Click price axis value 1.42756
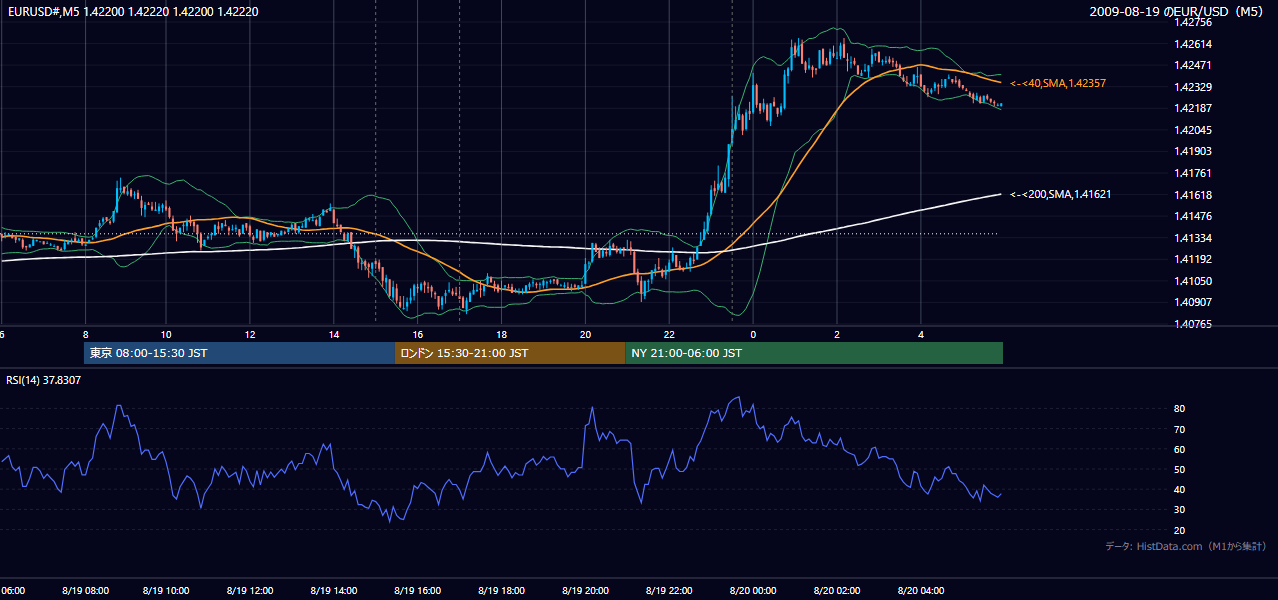The image size is (1278, 600). click(1194, 22)
